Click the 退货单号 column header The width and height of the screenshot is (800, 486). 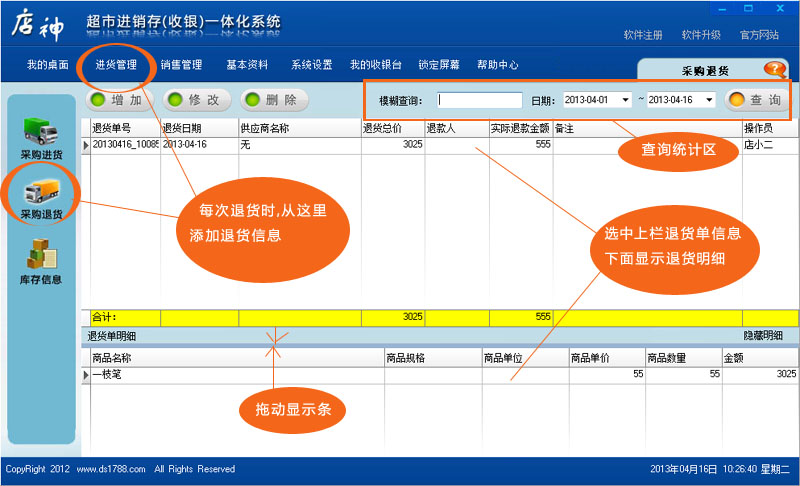(126, 129)
